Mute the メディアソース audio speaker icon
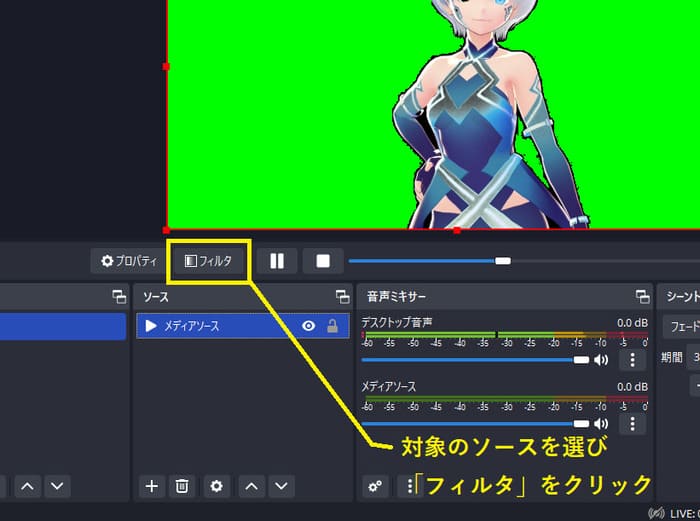700x521 pixels. [601, 424]
